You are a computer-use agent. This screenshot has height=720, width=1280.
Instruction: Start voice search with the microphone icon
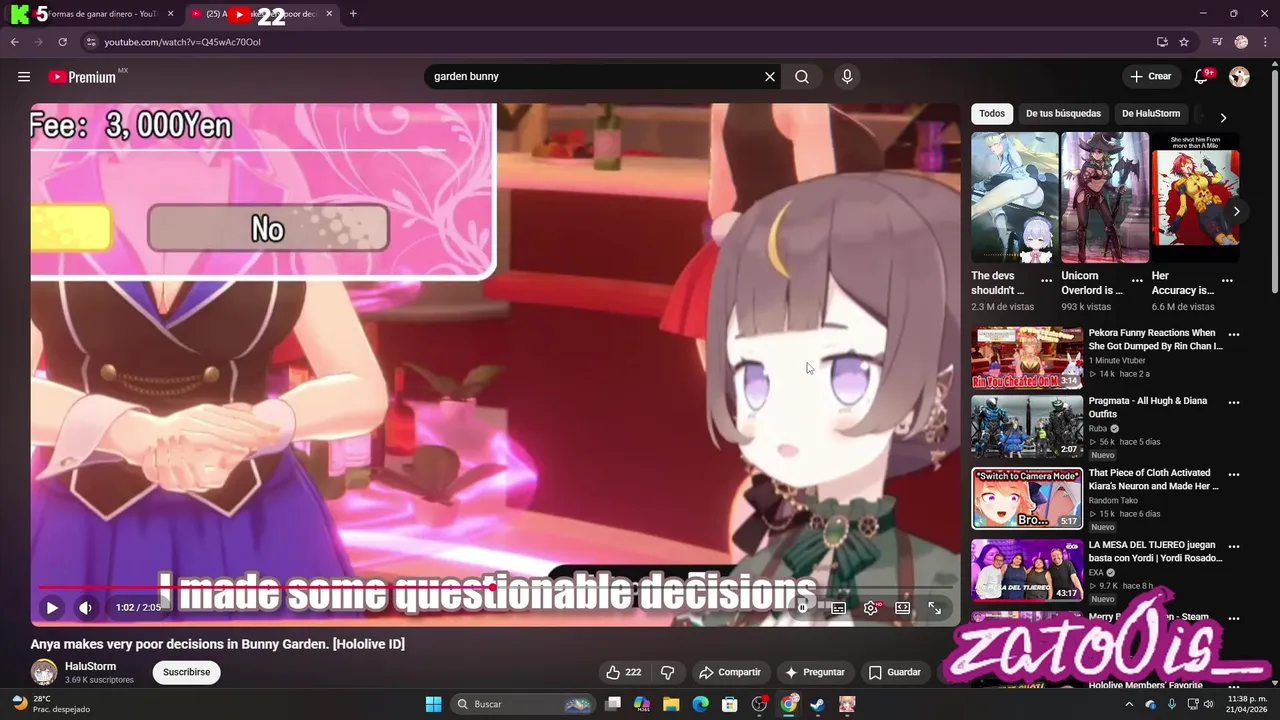[x=847, y=77]
